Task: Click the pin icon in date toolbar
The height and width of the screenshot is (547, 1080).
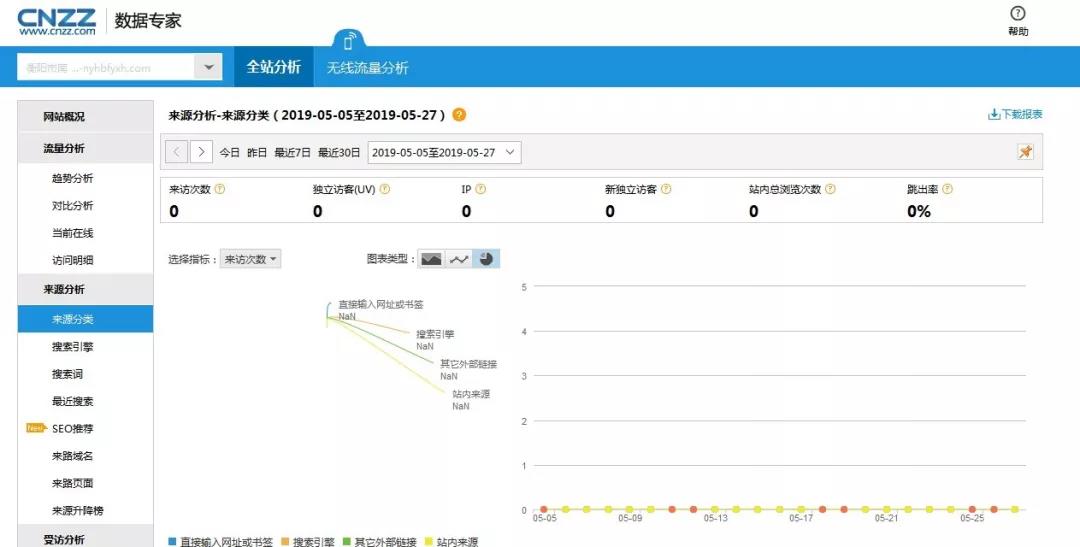Action: coord(1025,152)
